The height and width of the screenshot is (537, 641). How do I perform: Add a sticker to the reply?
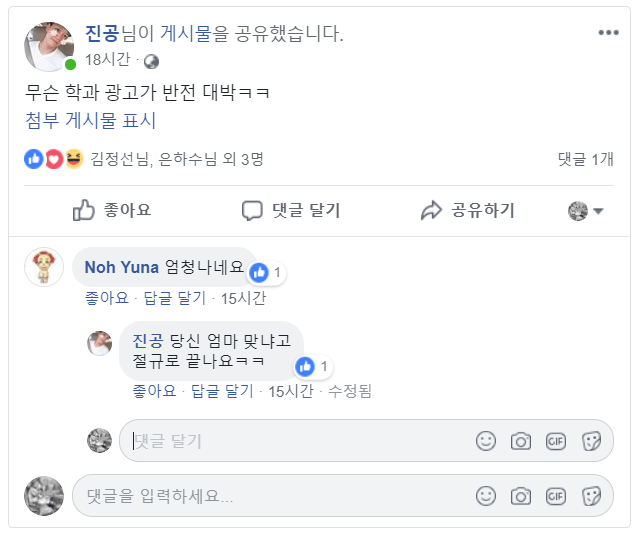point(591,441)
